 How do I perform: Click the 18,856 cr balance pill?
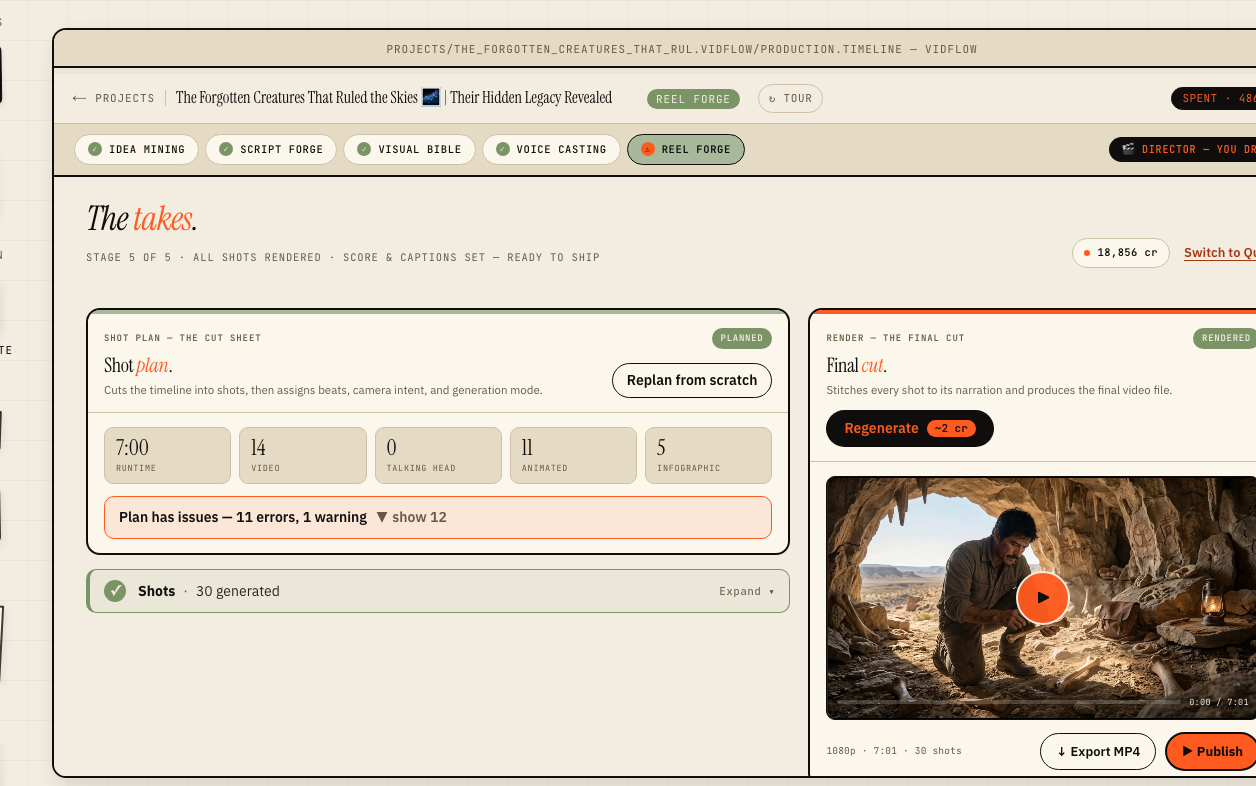coord(1121,253)
